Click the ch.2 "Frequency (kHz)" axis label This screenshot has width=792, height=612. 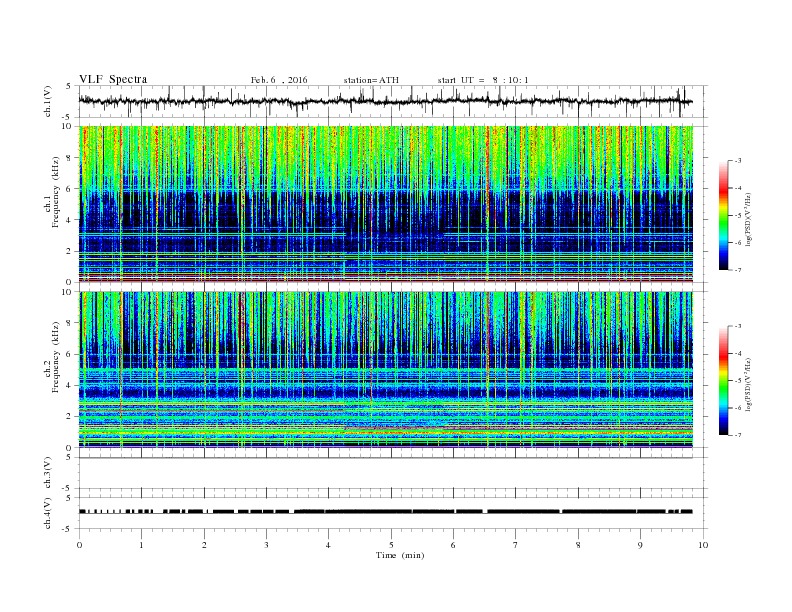(x=56, y=356)
